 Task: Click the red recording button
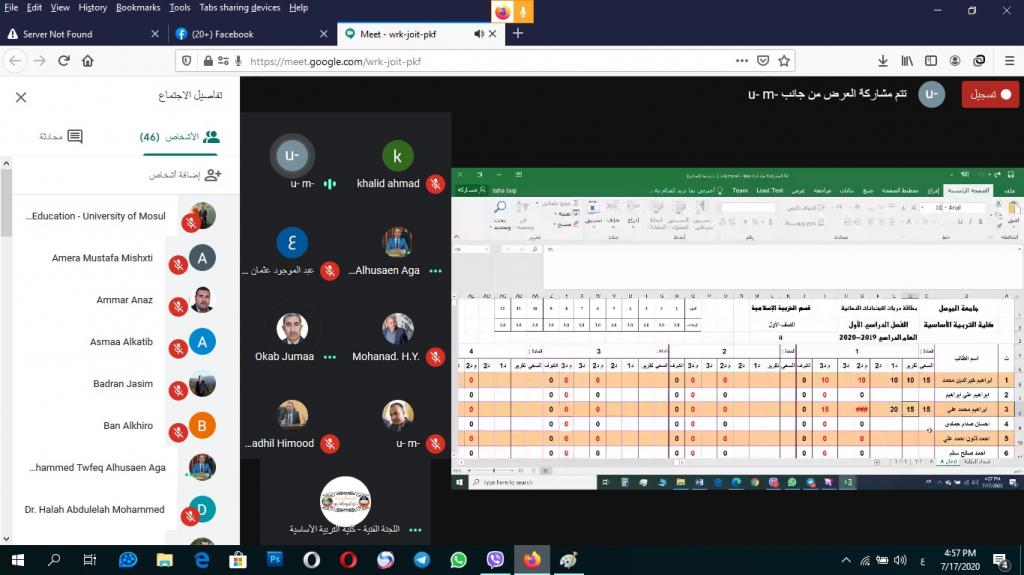pos(990,94)
